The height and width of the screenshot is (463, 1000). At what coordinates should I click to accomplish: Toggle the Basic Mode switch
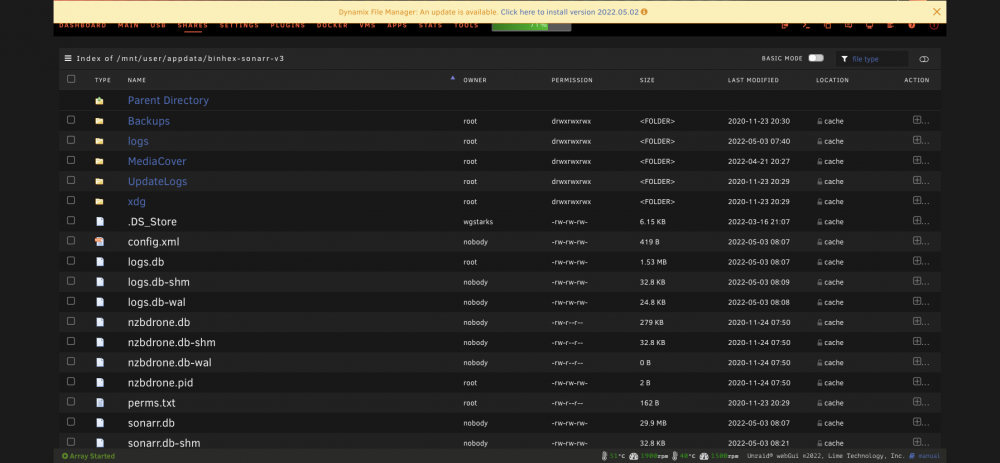816,58
